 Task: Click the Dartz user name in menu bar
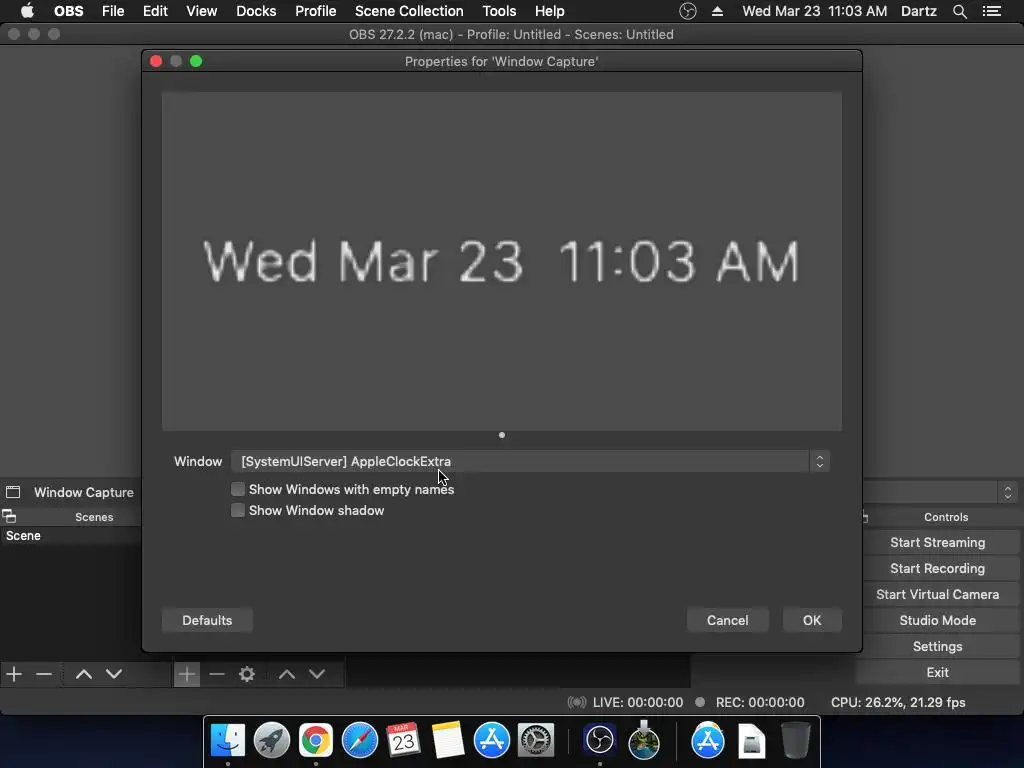918,11
